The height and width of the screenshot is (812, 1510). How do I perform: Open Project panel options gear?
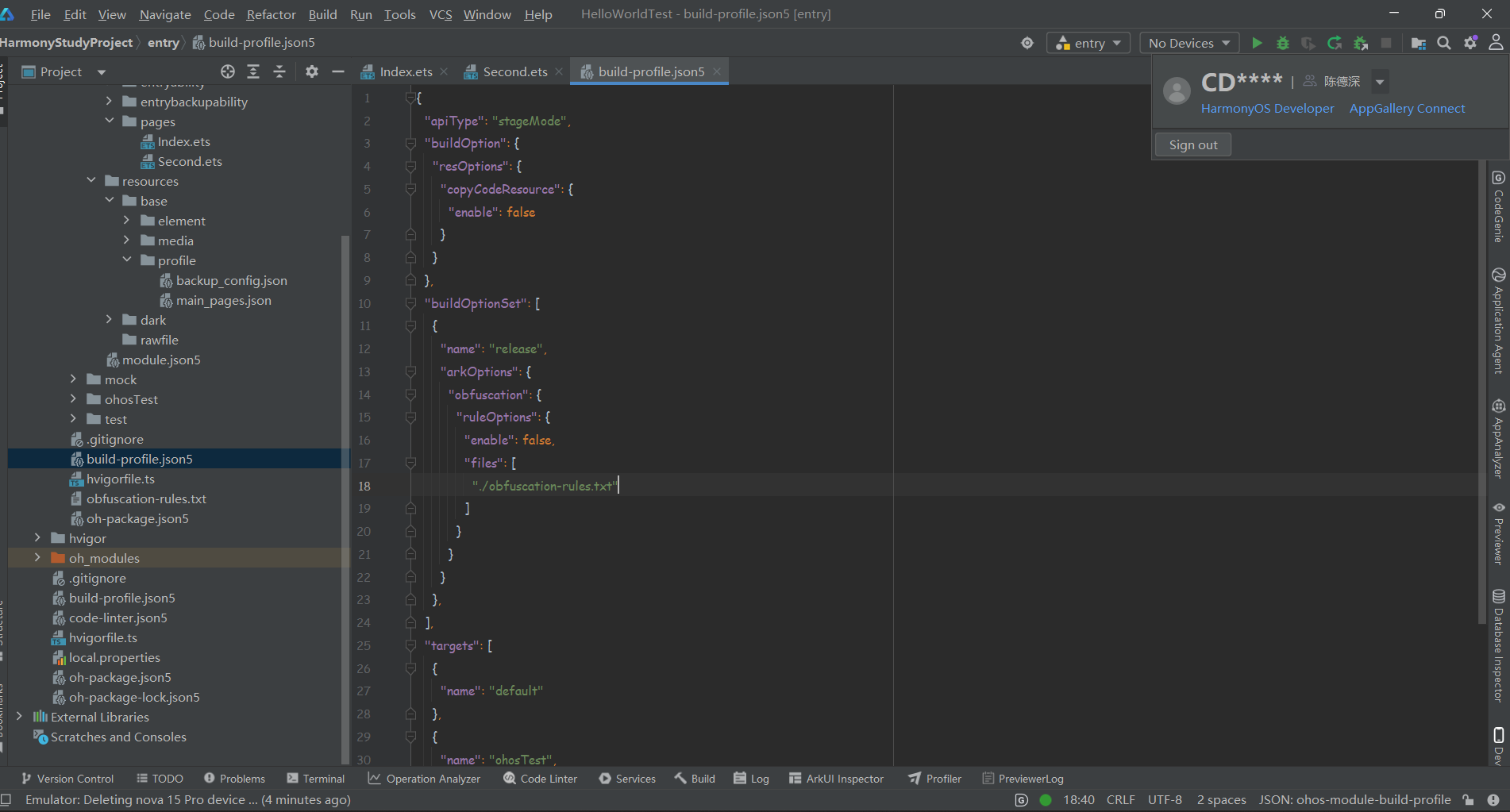coord(312,71)
